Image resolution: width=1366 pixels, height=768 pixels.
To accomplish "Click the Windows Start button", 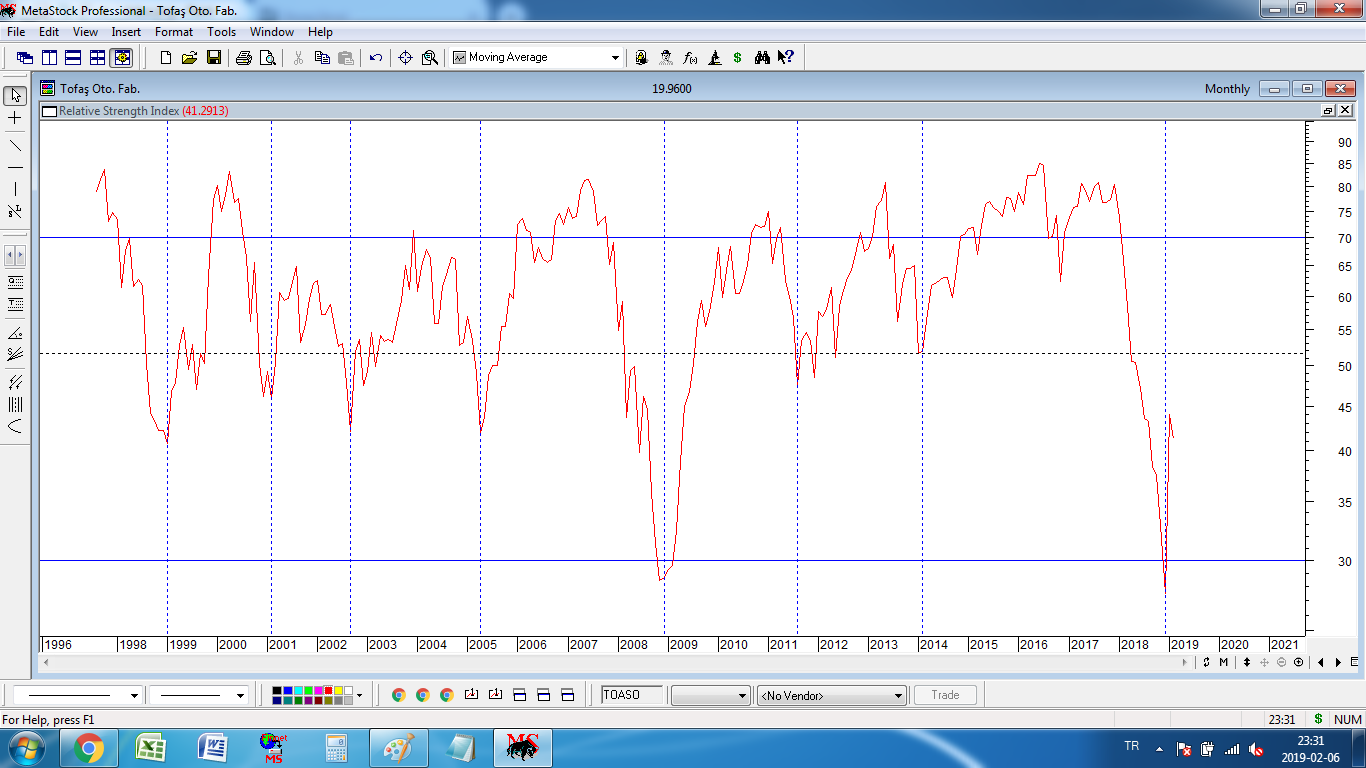I will (26, 748).
